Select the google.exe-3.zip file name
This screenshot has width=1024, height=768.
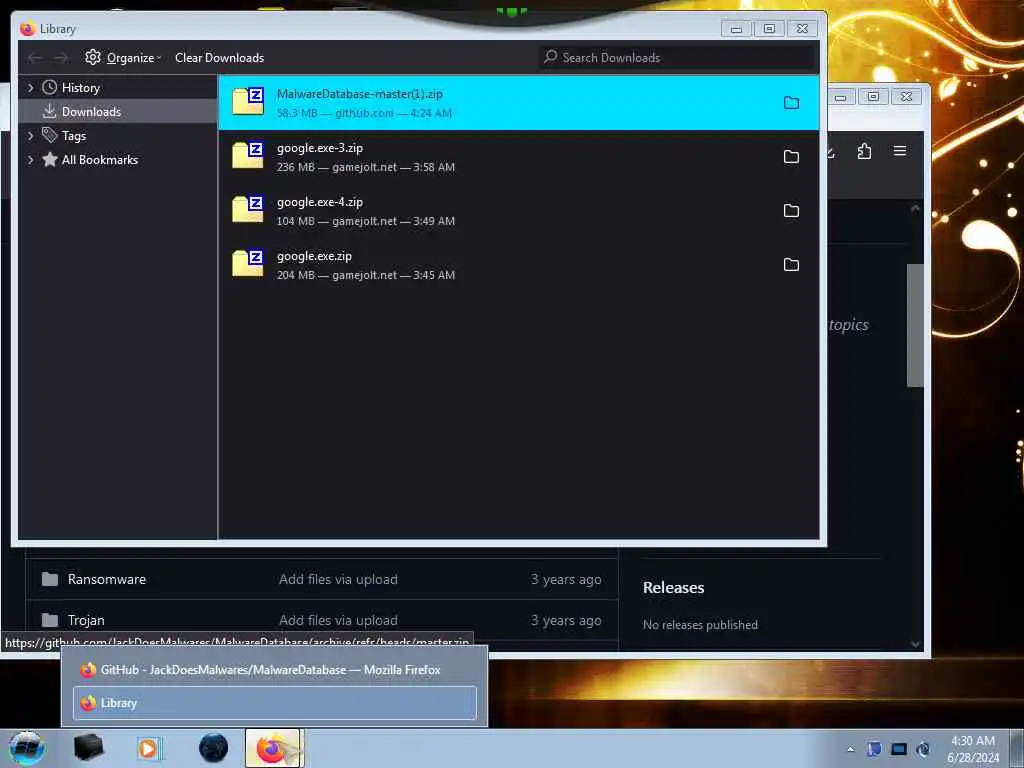pyautogui.click(x=320, y=148)
